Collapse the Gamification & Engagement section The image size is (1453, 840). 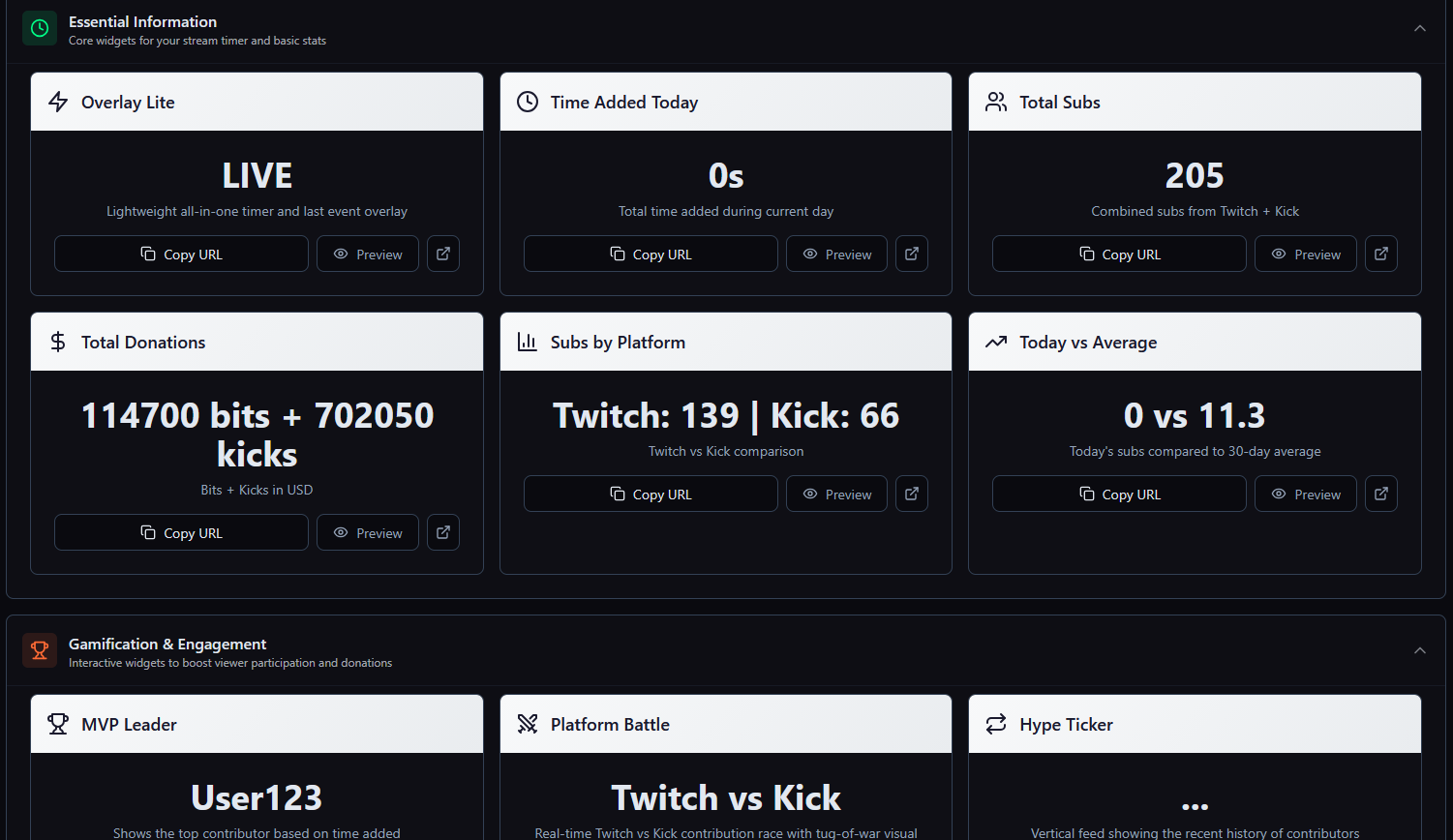pos(1419,650)
